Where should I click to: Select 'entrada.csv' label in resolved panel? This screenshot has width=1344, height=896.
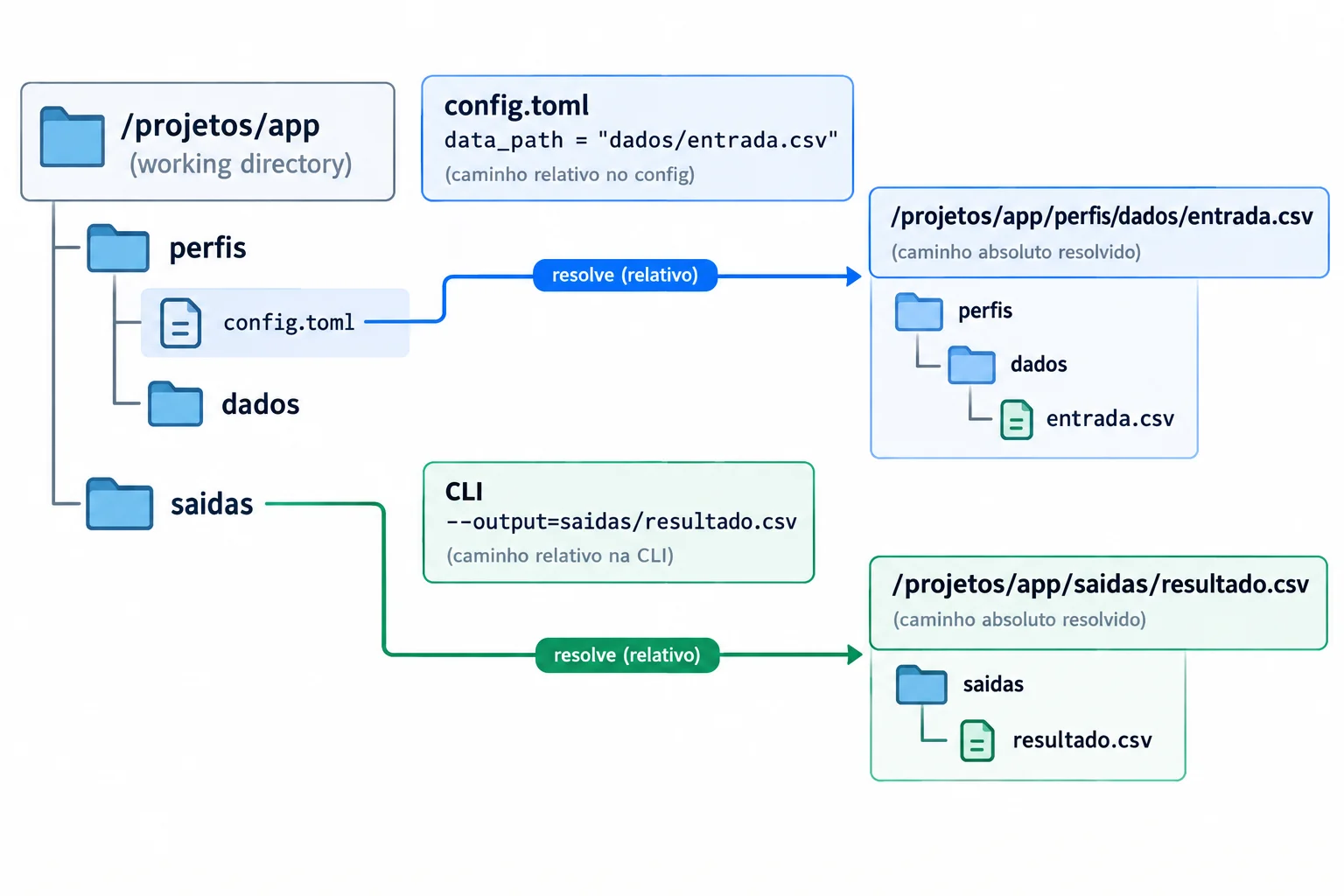1110,418
